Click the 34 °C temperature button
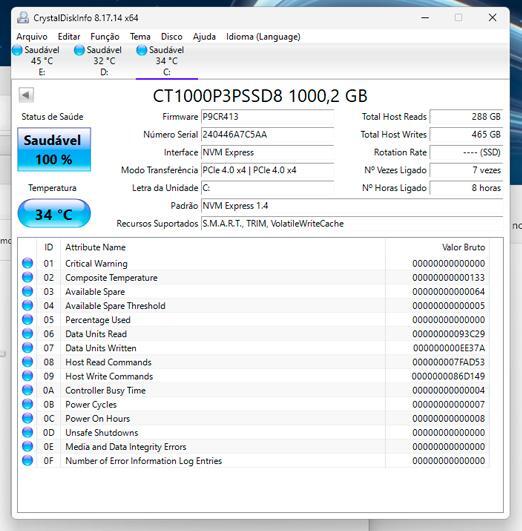The width and height of the screenshot is (522, 531). coord(54,214)
